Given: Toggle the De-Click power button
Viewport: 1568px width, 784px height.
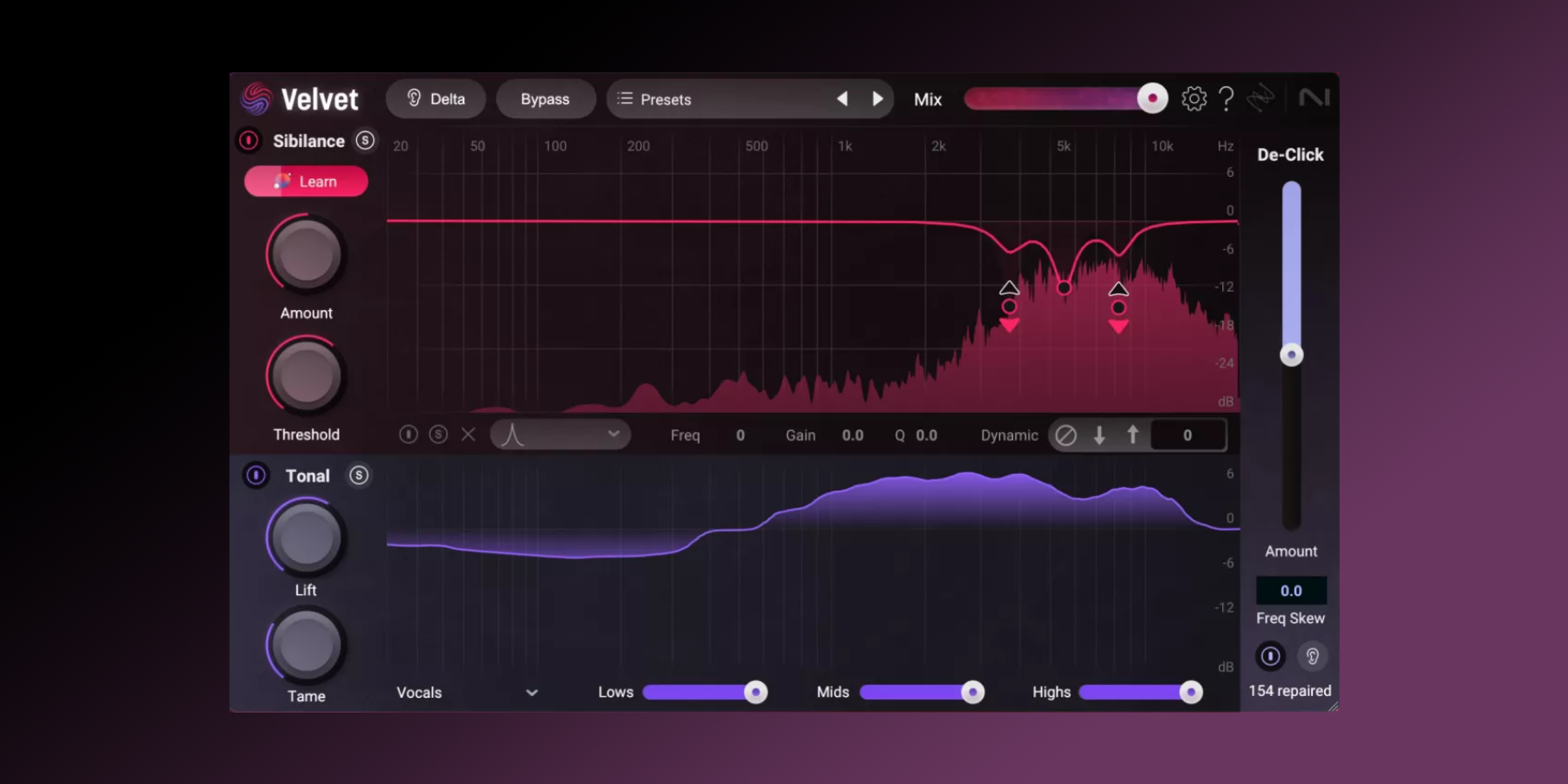Looking at the screenshot, I should tap(1270, 656).
